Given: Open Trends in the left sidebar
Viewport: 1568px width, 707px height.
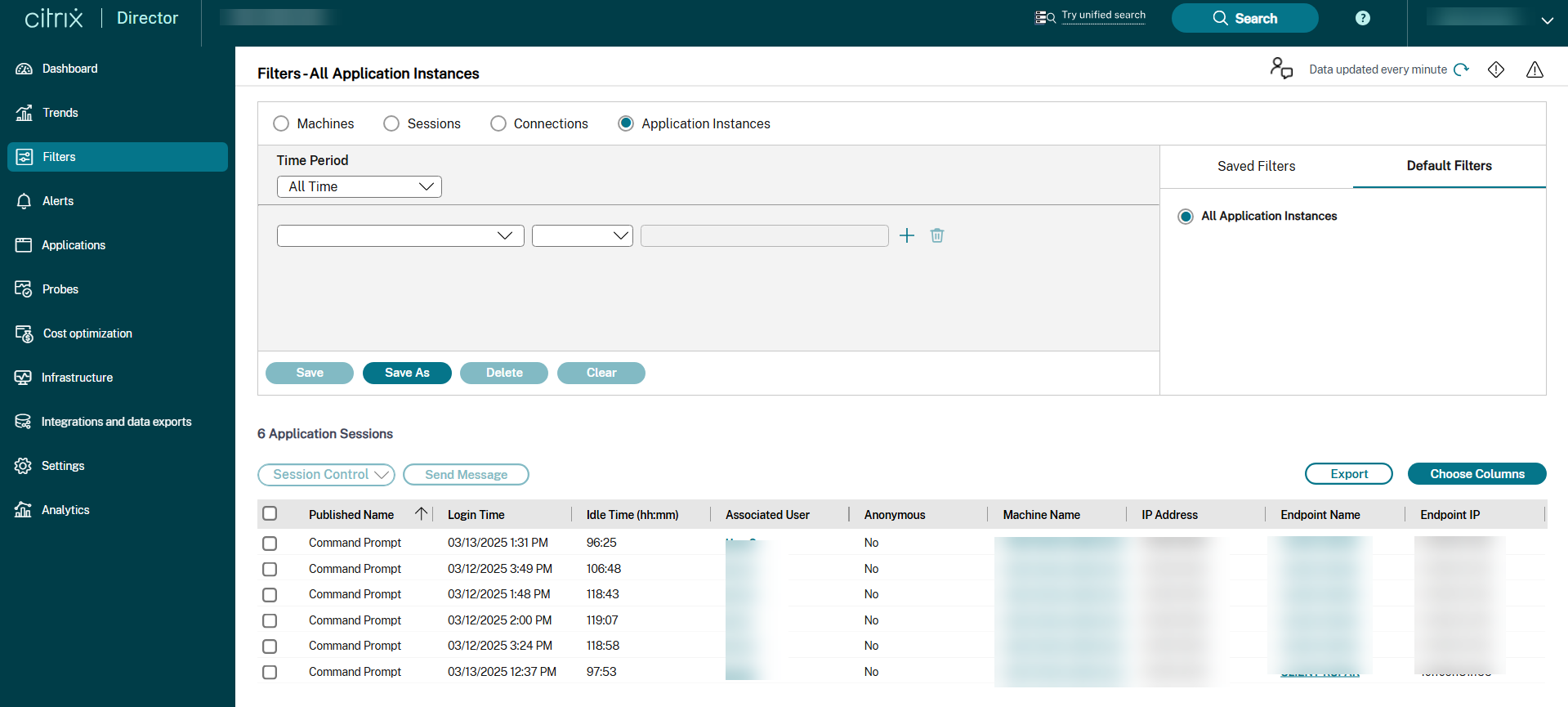Looking at the screenshot, I should click(60, 113).
